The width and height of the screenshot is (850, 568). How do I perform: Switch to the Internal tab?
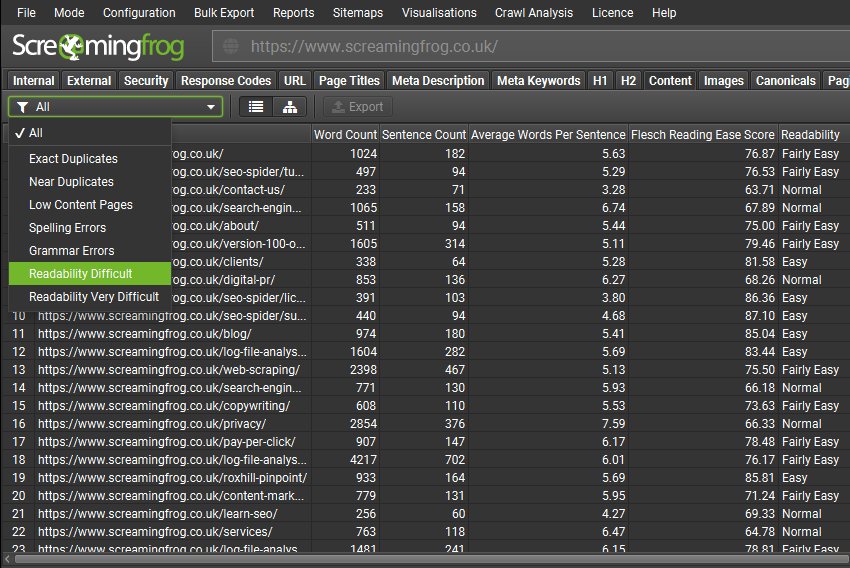click(34, 81)
